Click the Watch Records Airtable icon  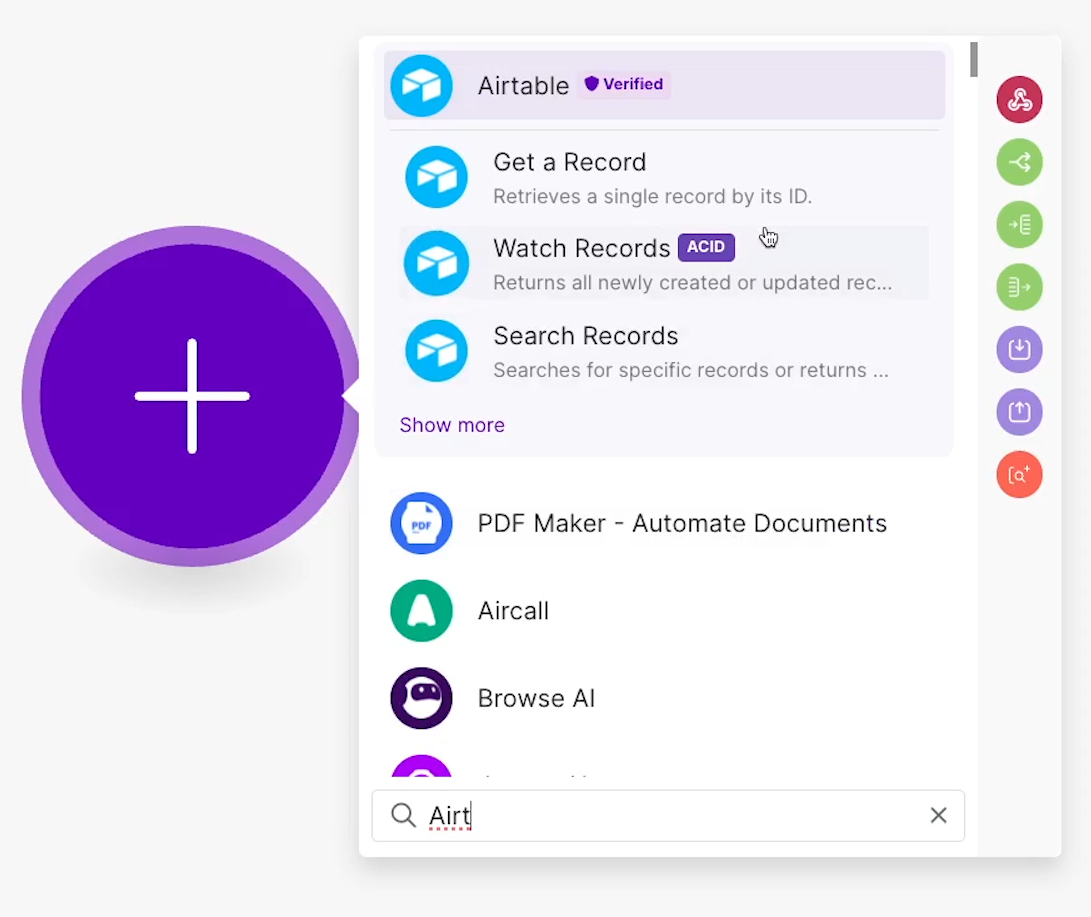coord(437,263)
